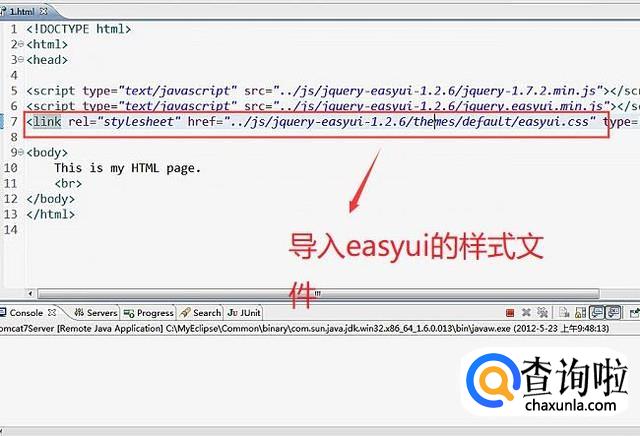Click the Remove All Terminated Launches double-X icon
The width and height of the screenshot is (640, 436).
click(x=542, y=313)
